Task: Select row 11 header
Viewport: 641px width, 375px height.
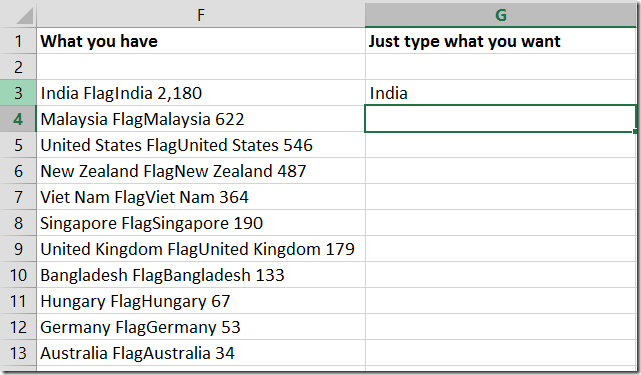Action: [18, 301]
